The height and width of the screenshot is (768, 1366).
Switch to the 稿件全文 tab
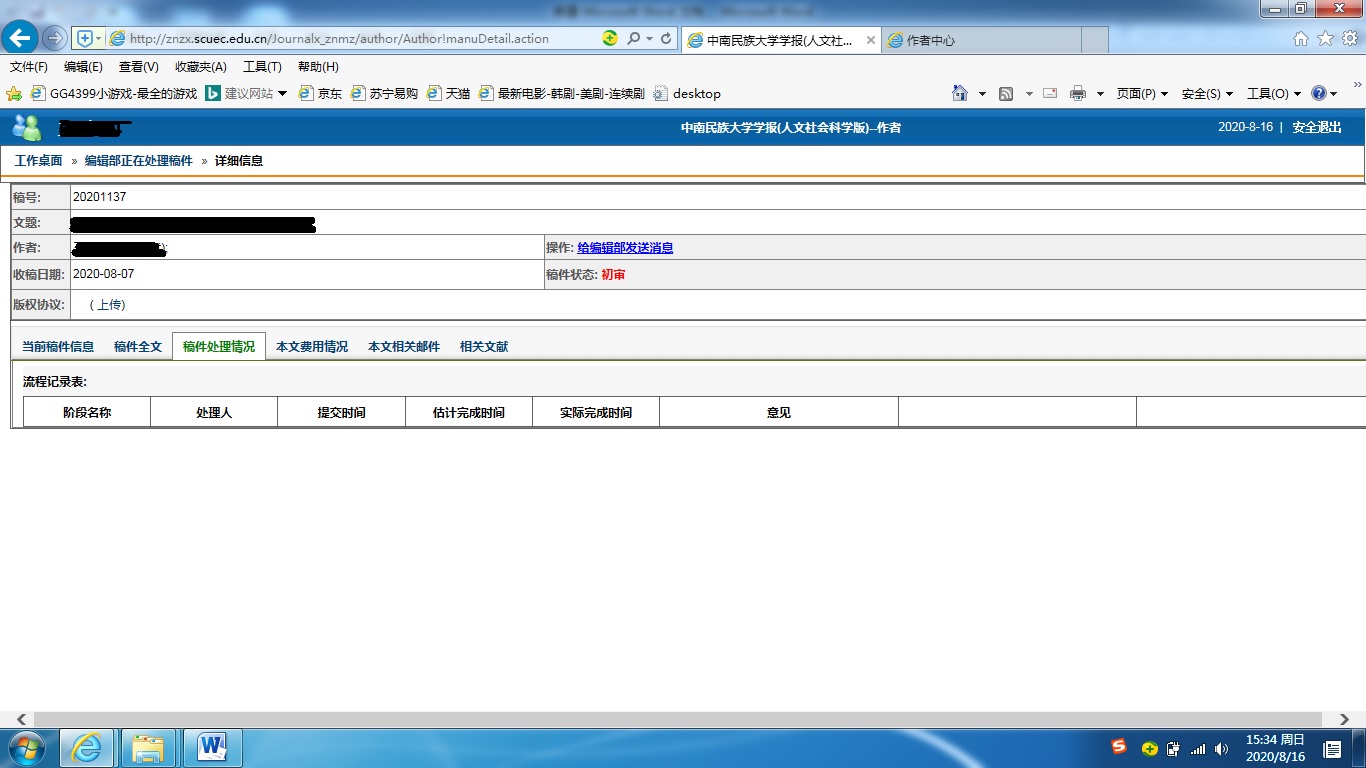point(137,347)
